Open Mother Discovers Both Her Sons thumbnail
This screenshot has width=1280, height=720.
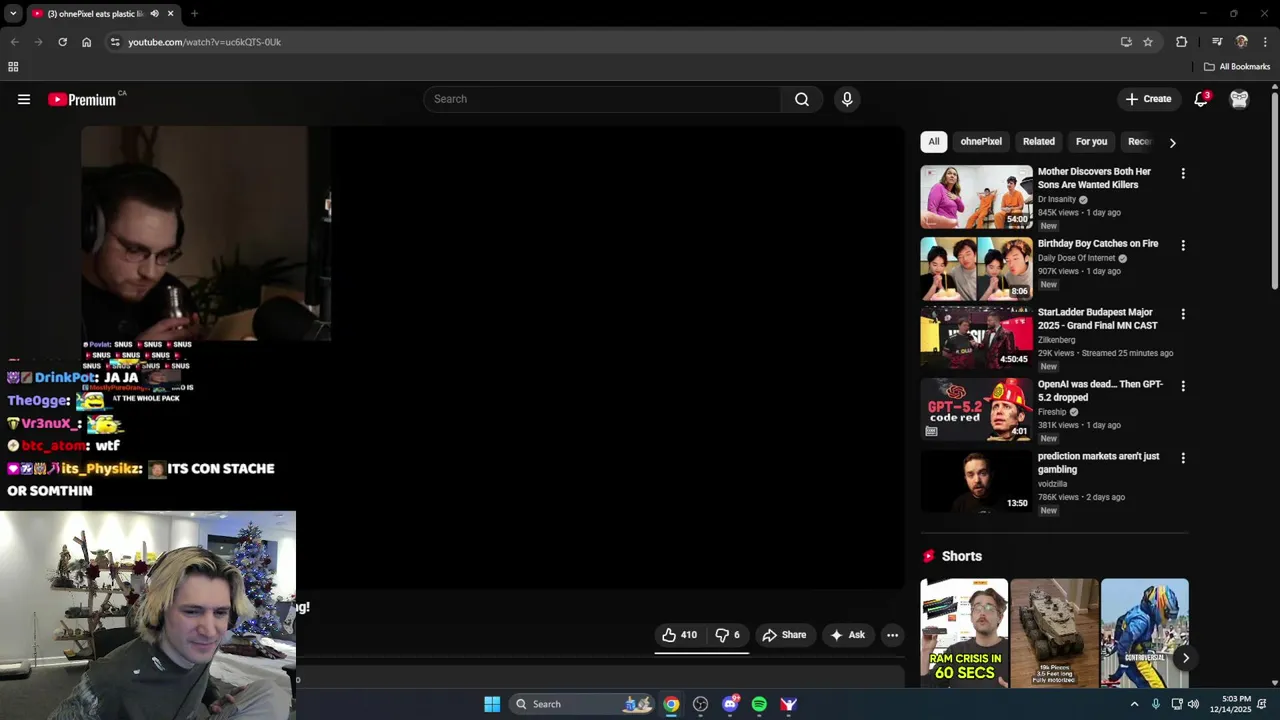(x=976, y=197)
